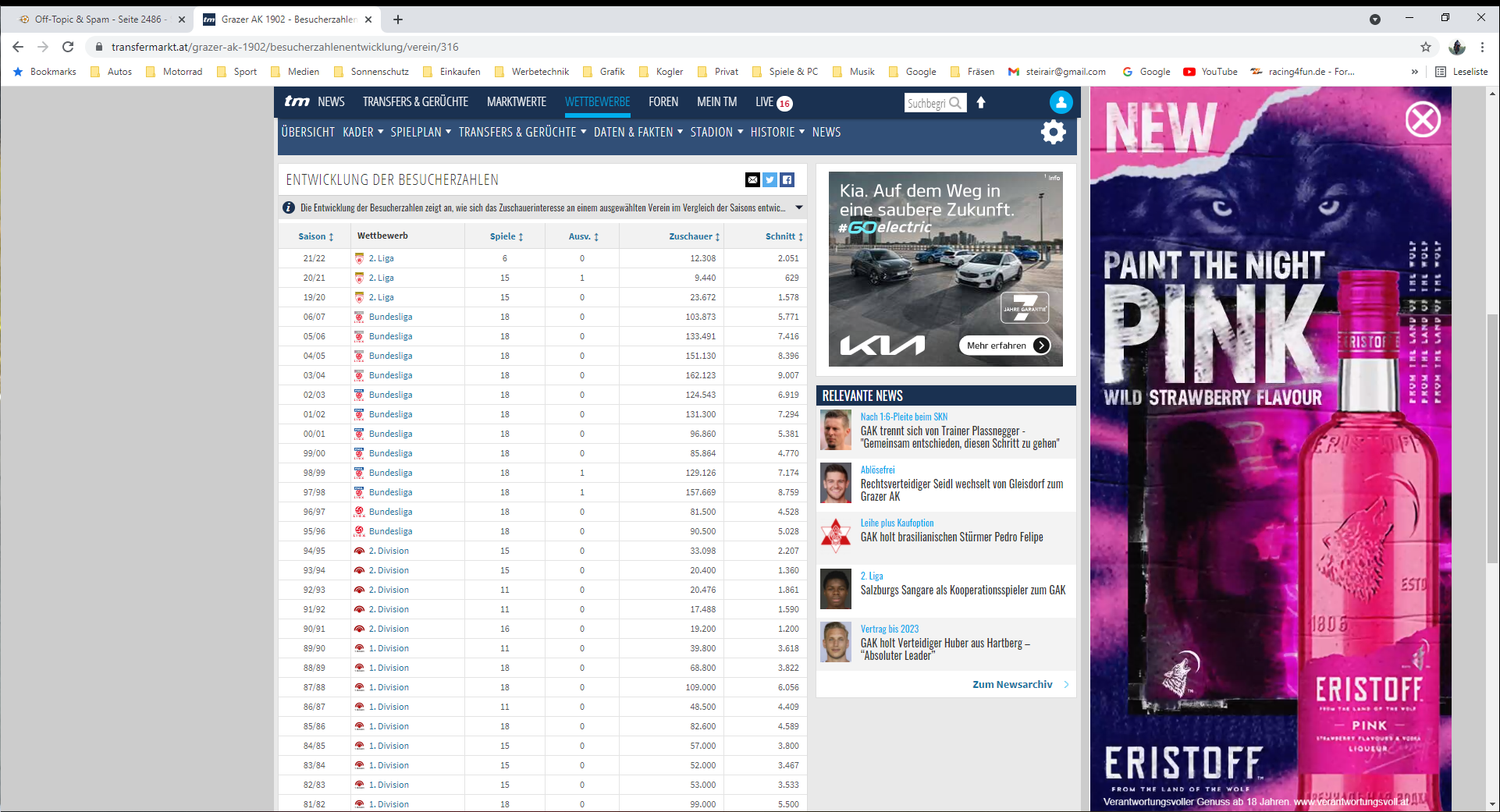This screenshot has height=812, width=1500.
Task: Sort the table by Ausv. column
Action: tap(583, 236)
